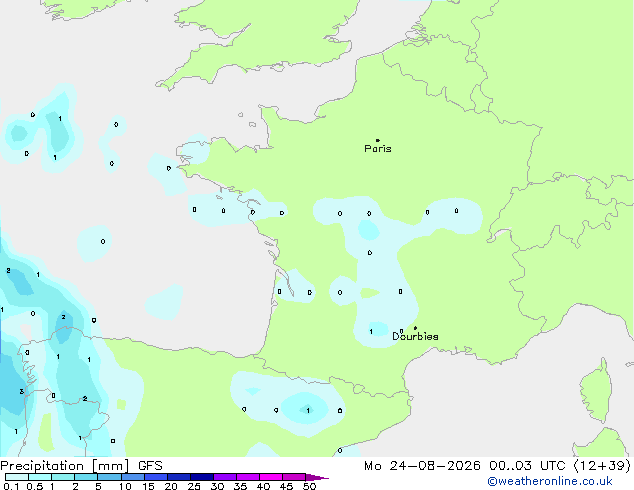
Task: Click the '0.1' legend scale number
Action: (11, 486)
